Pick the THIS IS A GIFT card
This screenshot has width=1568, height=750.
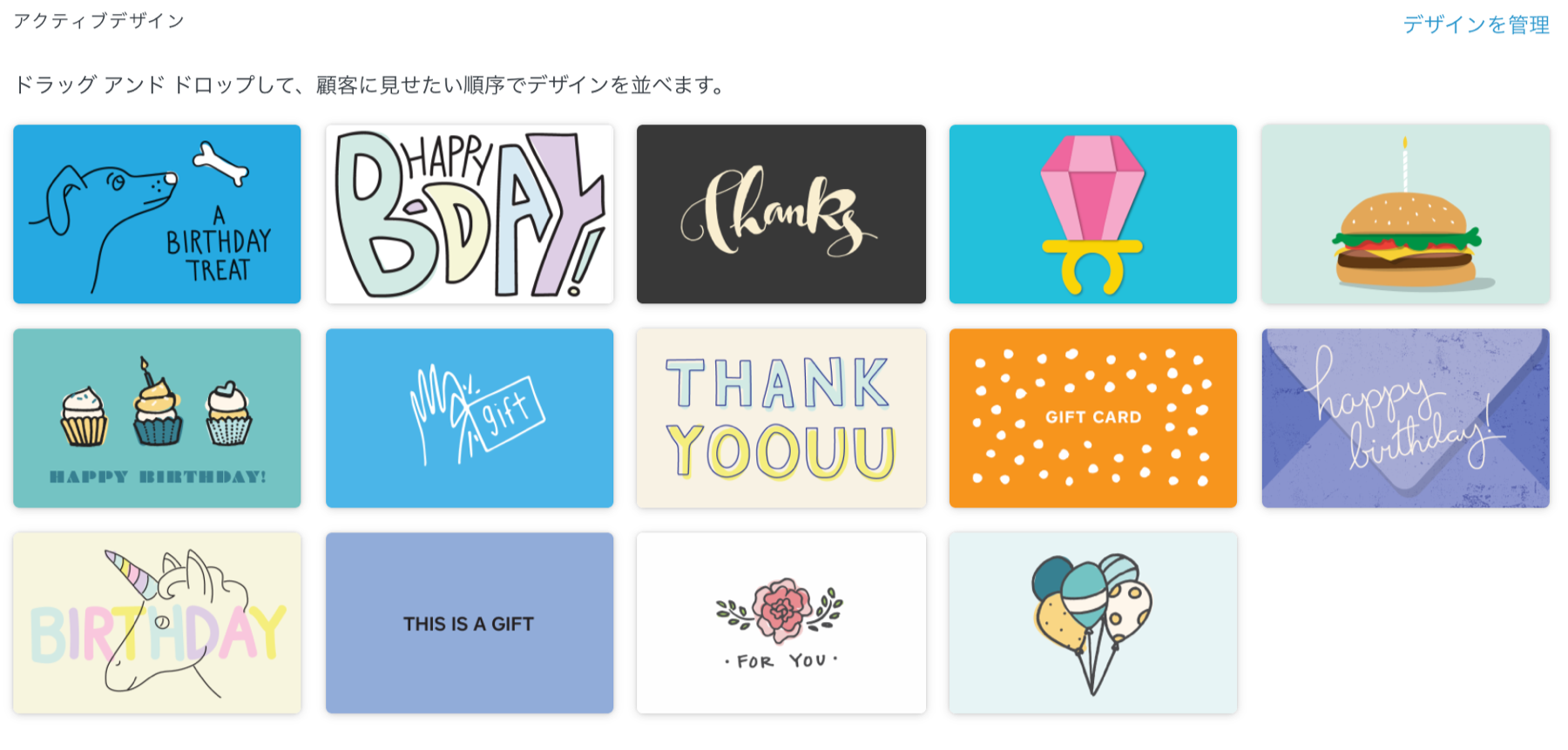(x=470, y=623)
